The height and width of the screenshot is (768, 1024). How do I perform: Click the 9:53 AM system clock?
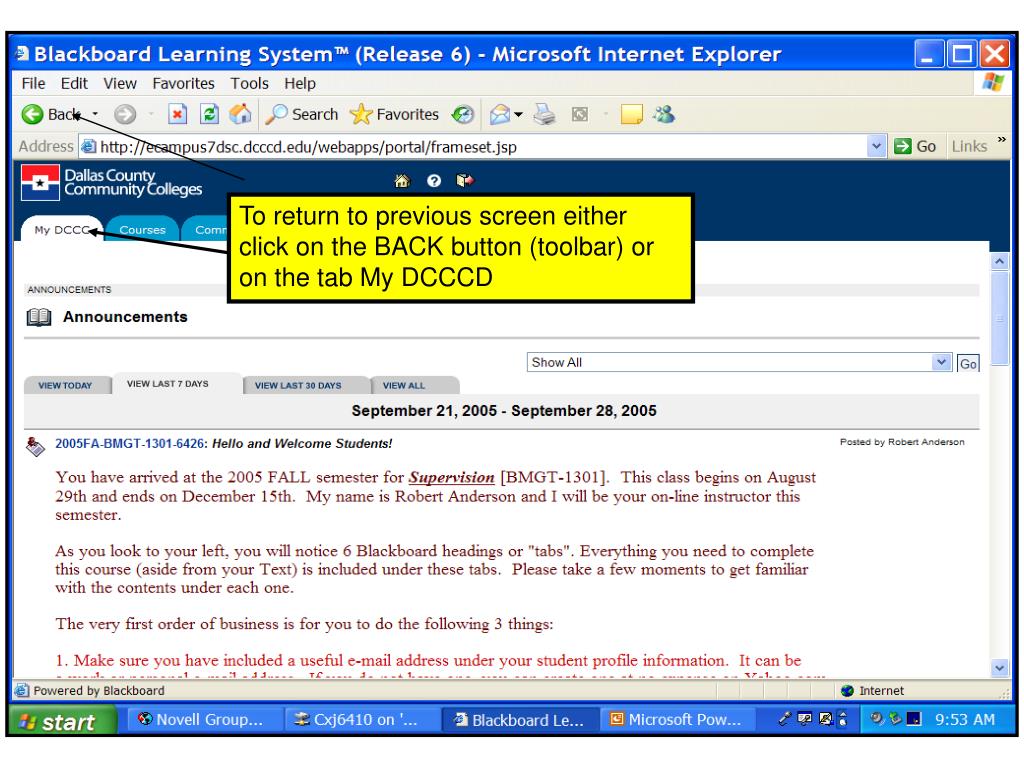965,720
